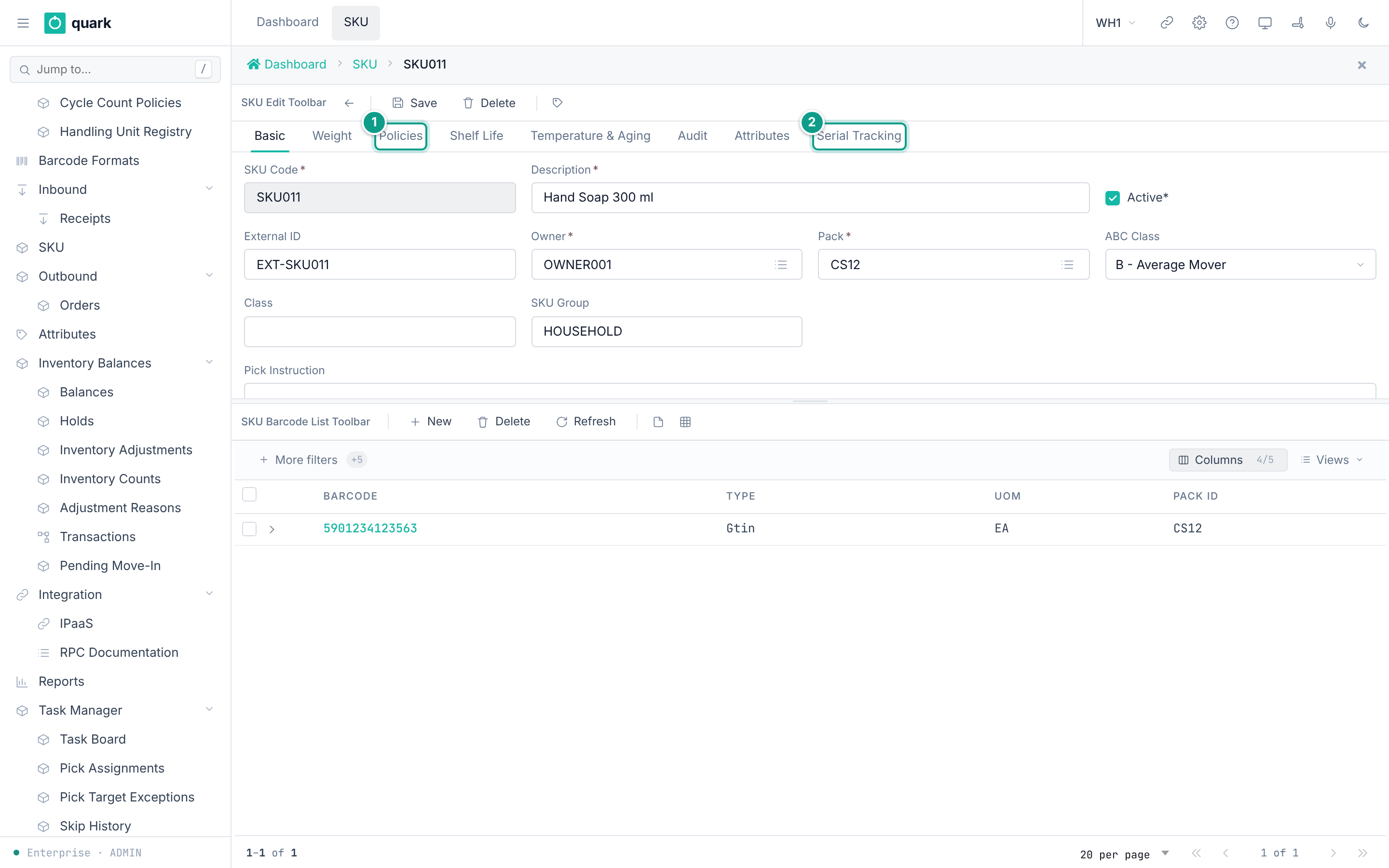Image resolution: width=1389 pixels, height=868 pixels.
Task: Click the Description input field
Action: click(x=810, y=198)
